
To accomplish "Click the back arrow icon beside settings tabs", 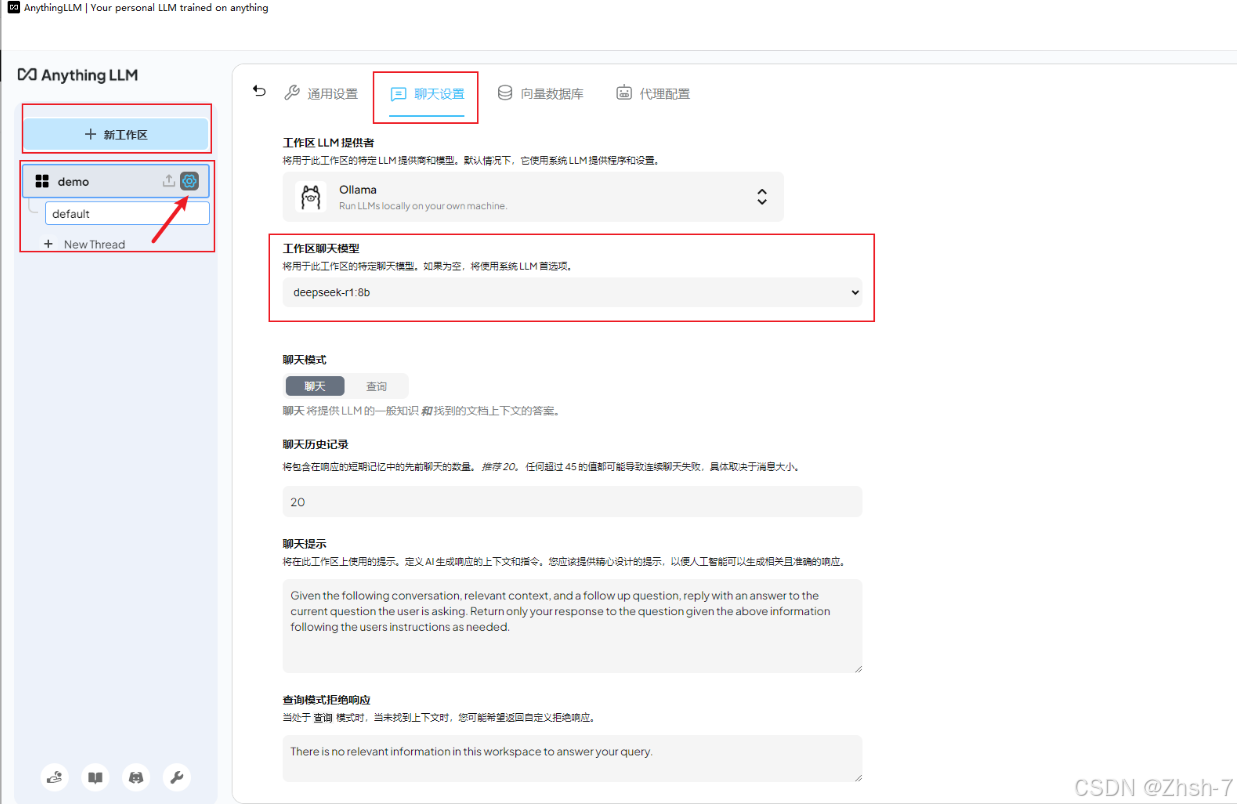I will click(260, 91).
